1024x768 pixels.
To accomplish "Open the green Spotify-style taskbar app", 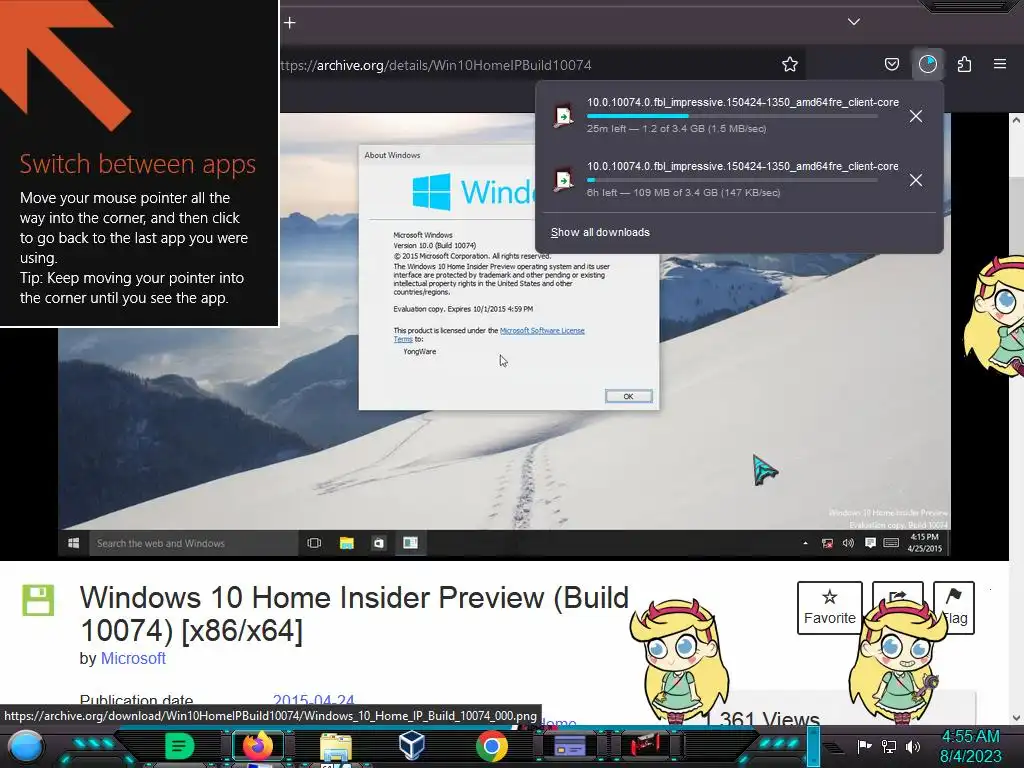I will click(179, 746).
